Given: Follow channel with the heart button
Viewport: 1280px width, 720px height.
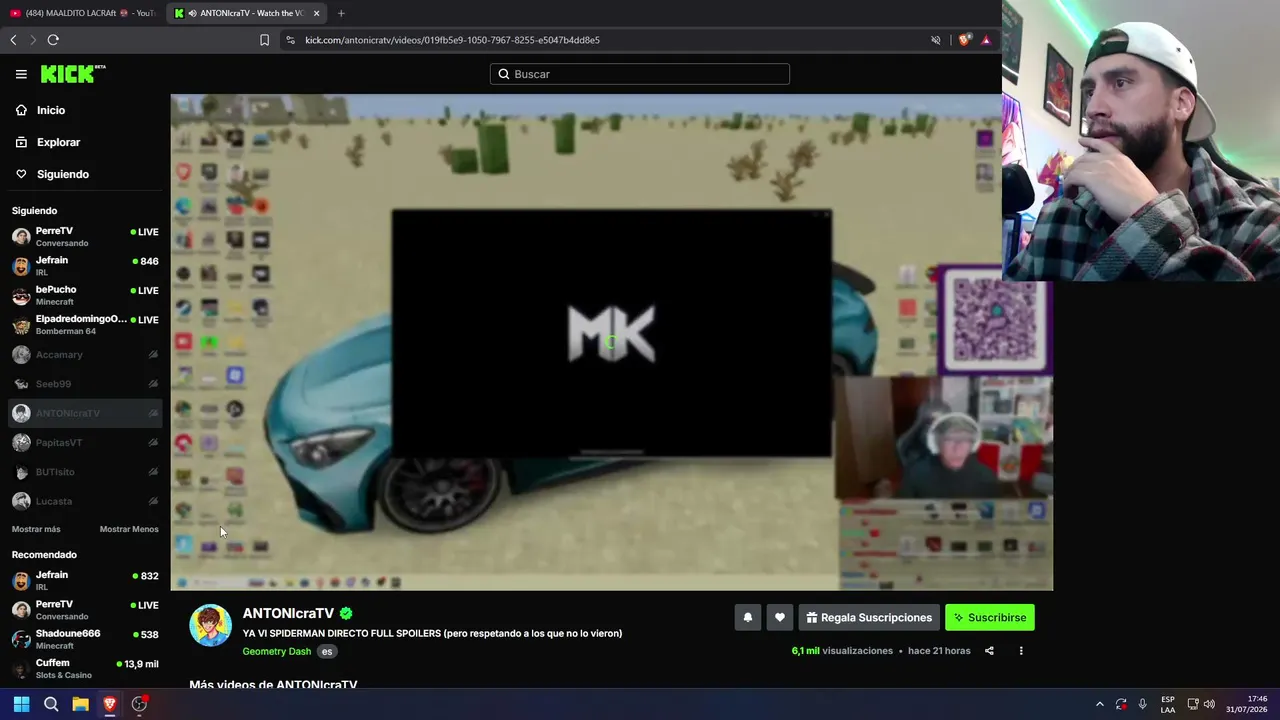Looking at the screenshot, I should point(780,618).
